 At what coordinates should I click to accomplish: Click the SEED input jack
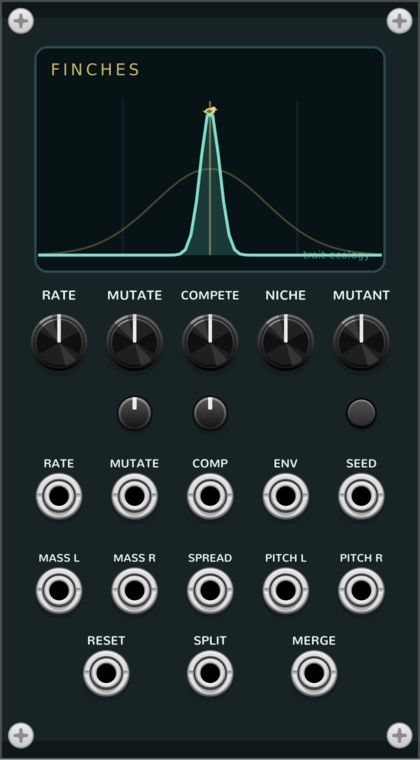[x=361, y=496]
